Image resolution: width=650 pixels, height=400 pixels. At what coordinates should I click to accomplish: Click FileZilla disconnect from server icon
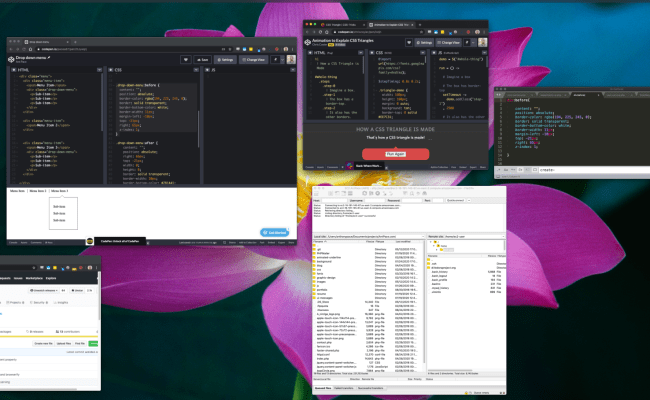pos(384,193)
